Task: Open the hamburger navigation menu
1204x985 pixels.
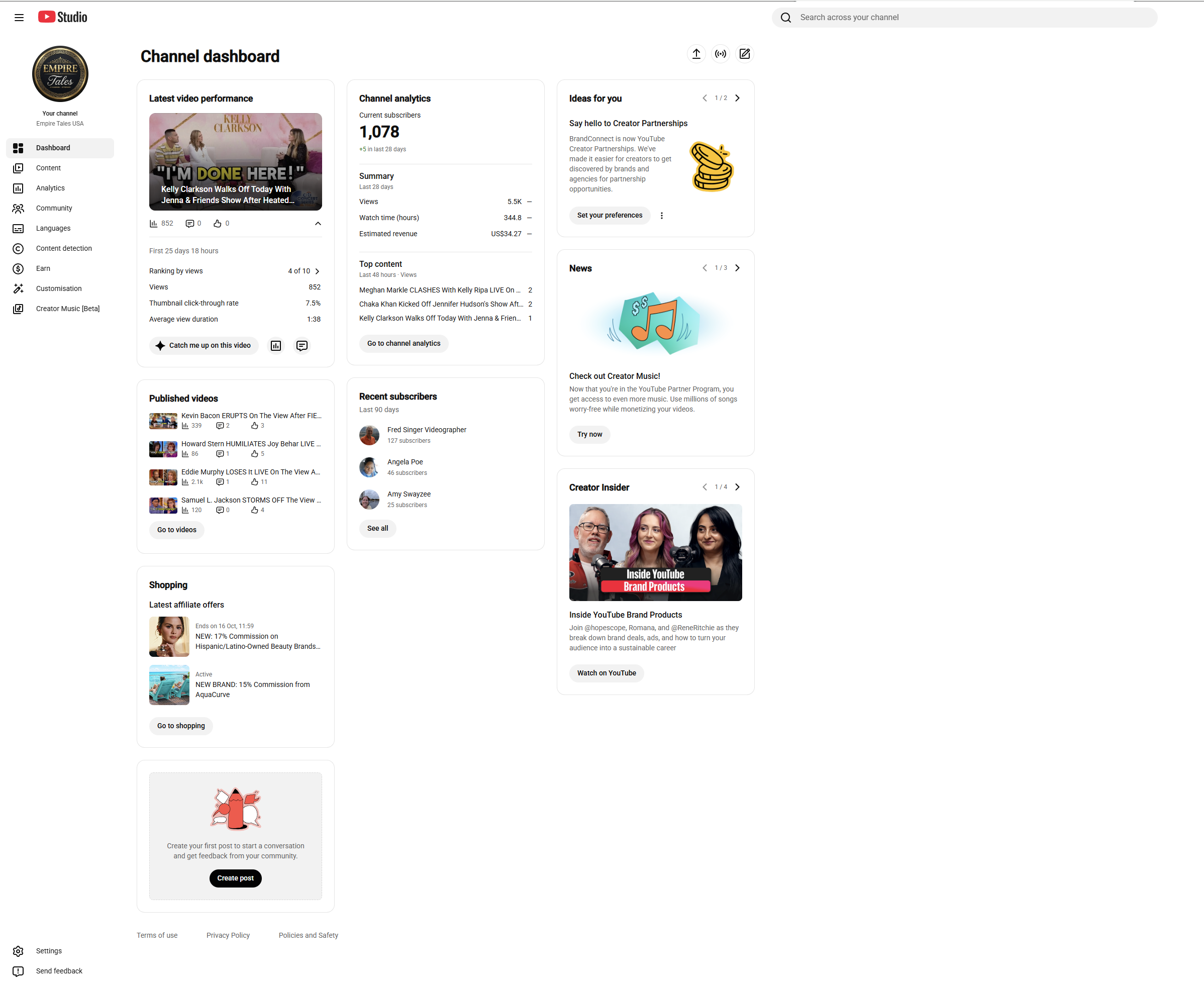Action: [x=19, y=18]
